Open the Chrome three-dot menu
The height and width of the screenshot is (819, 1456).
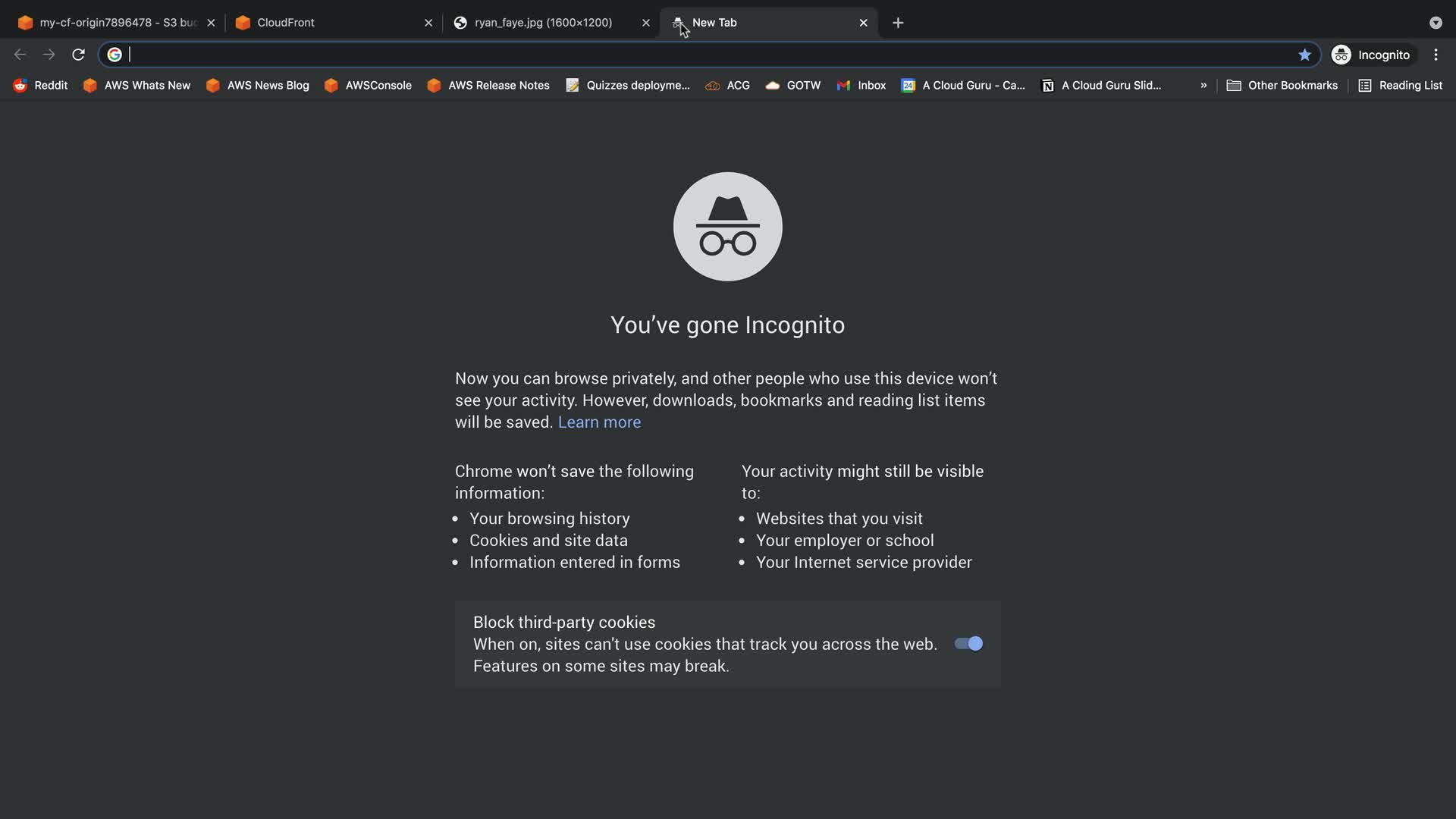(x=1436, y=55)
